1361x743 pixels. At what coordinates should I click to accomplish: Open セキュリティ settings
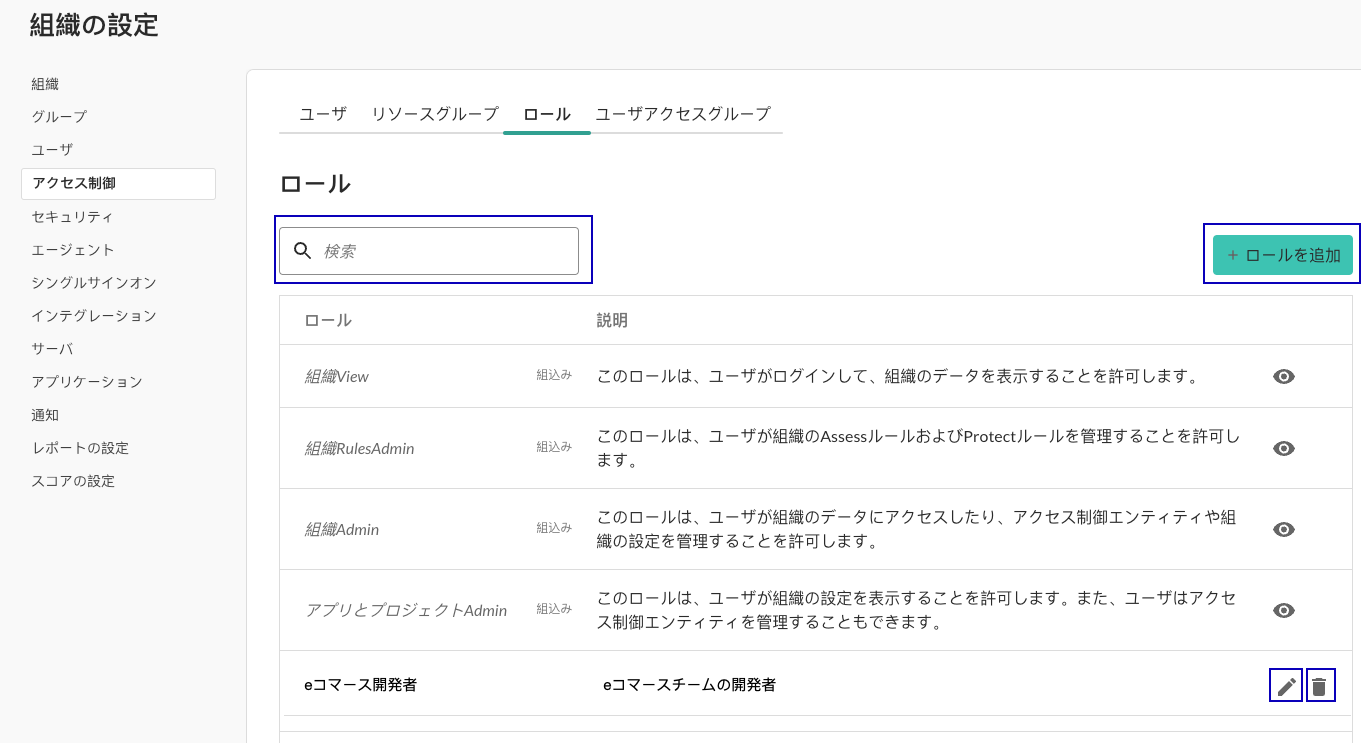pyautogui.click(x=72, y=217)
